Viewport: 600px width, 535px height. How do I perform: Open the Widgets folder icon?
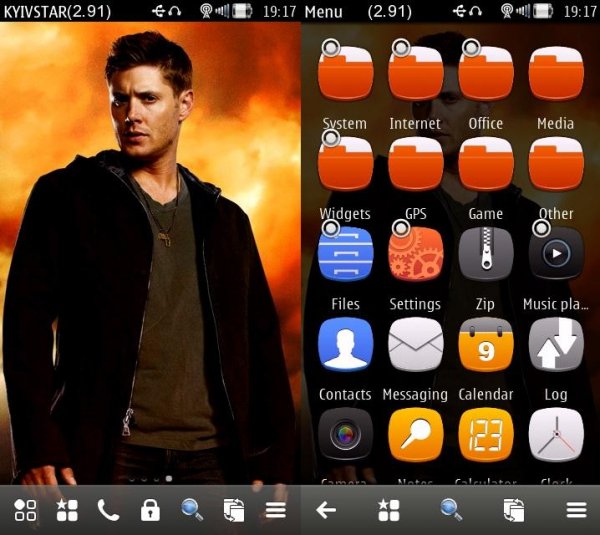pos(346,163)
